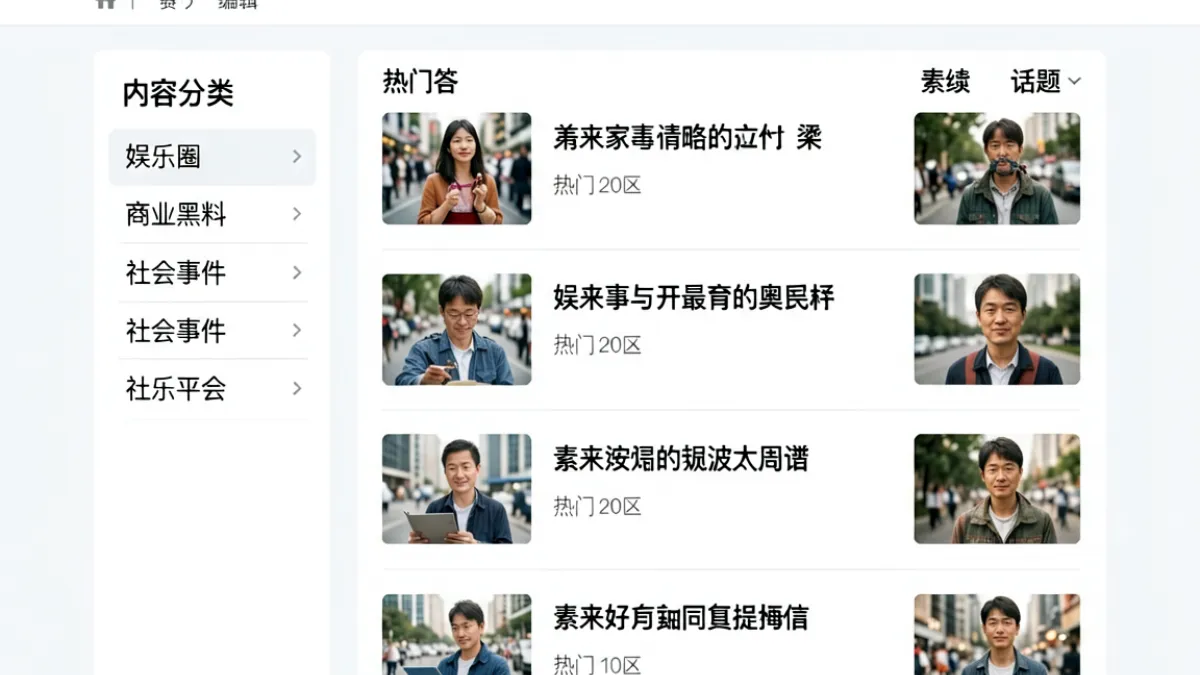Viewport: 1200px width, 675px height.
Task: Open thumbnail of man with red backpack straps
Action: tap(997, 329)
